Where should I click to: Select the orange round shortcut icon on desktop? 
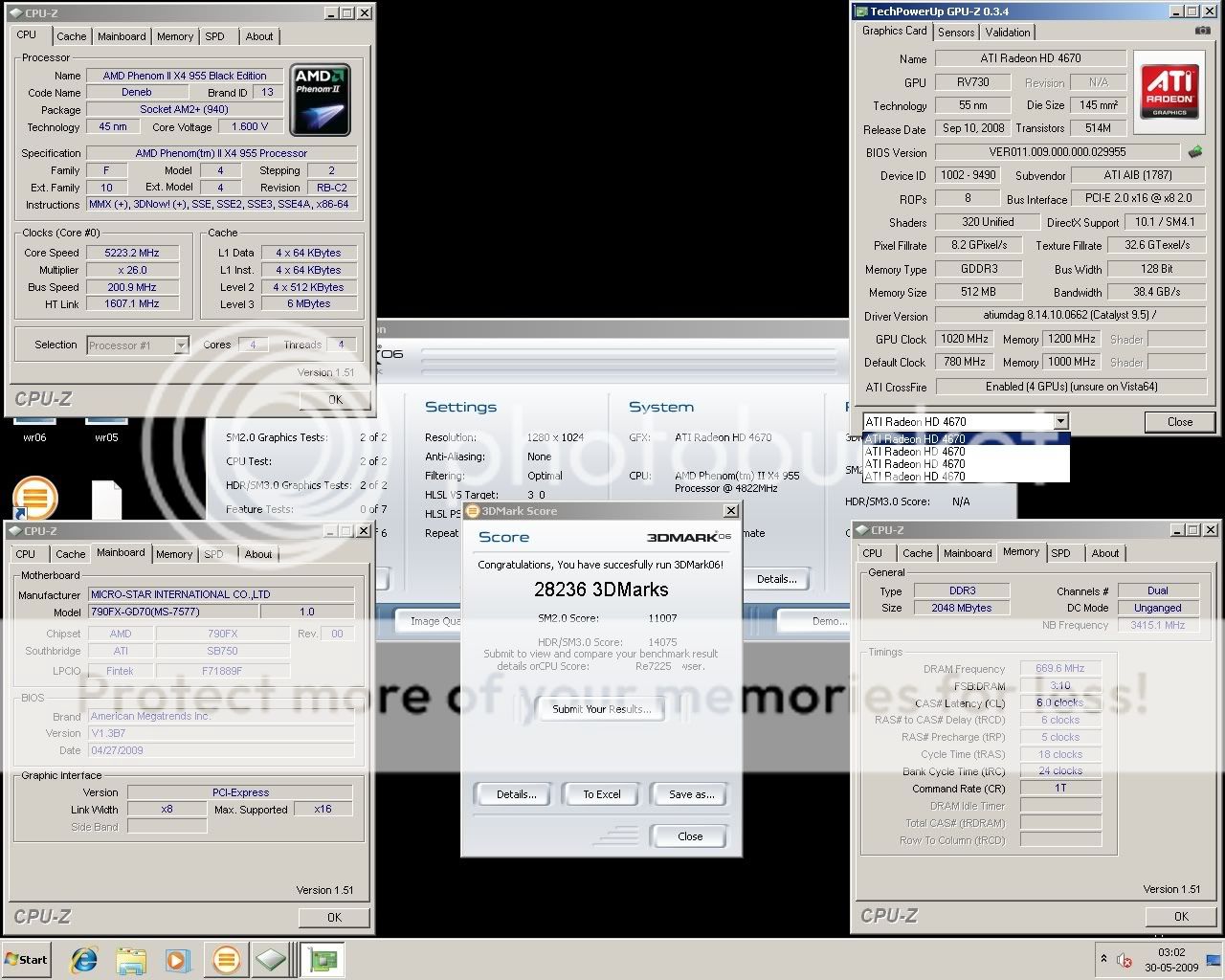click(34, 499)
